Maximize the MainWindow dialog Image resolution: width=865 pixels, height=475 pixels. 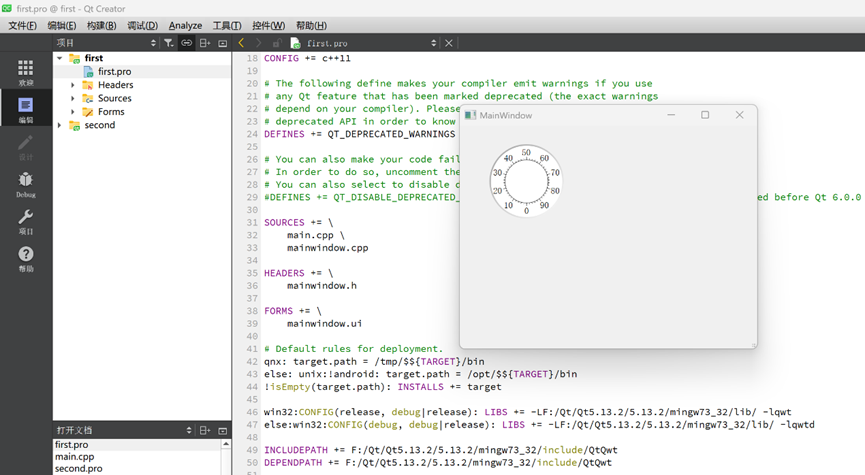point(705,115)
